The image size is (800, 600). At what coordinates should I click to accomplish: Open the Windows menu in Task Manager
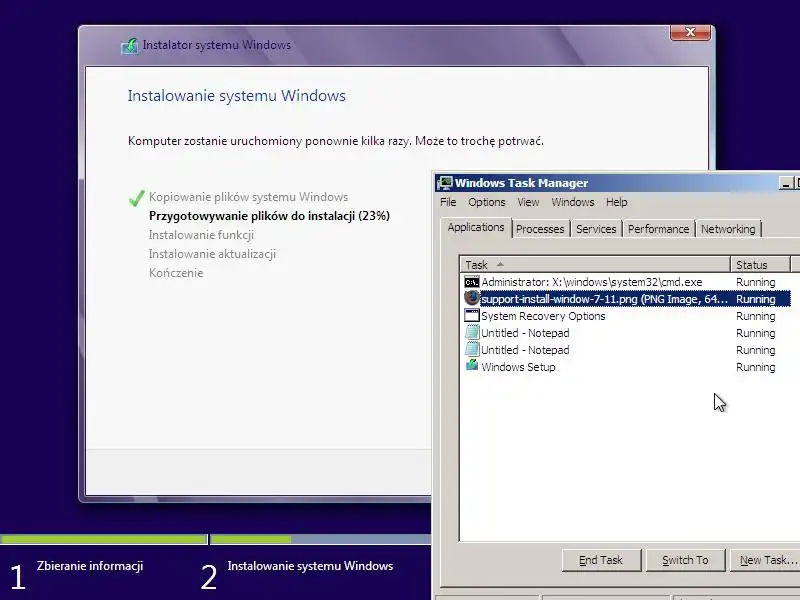point(572,202)
